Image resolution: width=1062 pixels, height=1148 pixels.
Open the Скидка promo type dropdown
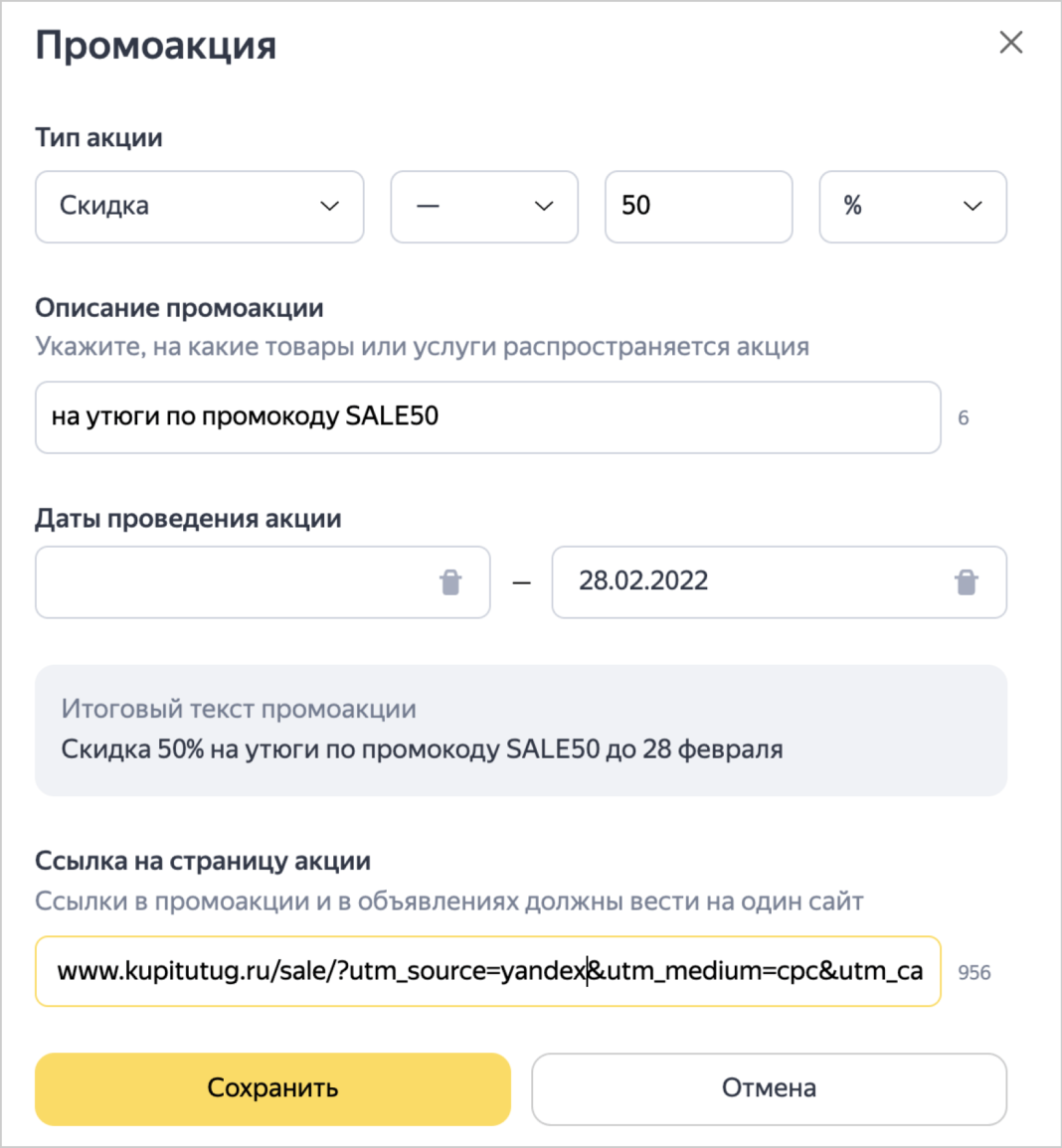click(x=199, y=207)
